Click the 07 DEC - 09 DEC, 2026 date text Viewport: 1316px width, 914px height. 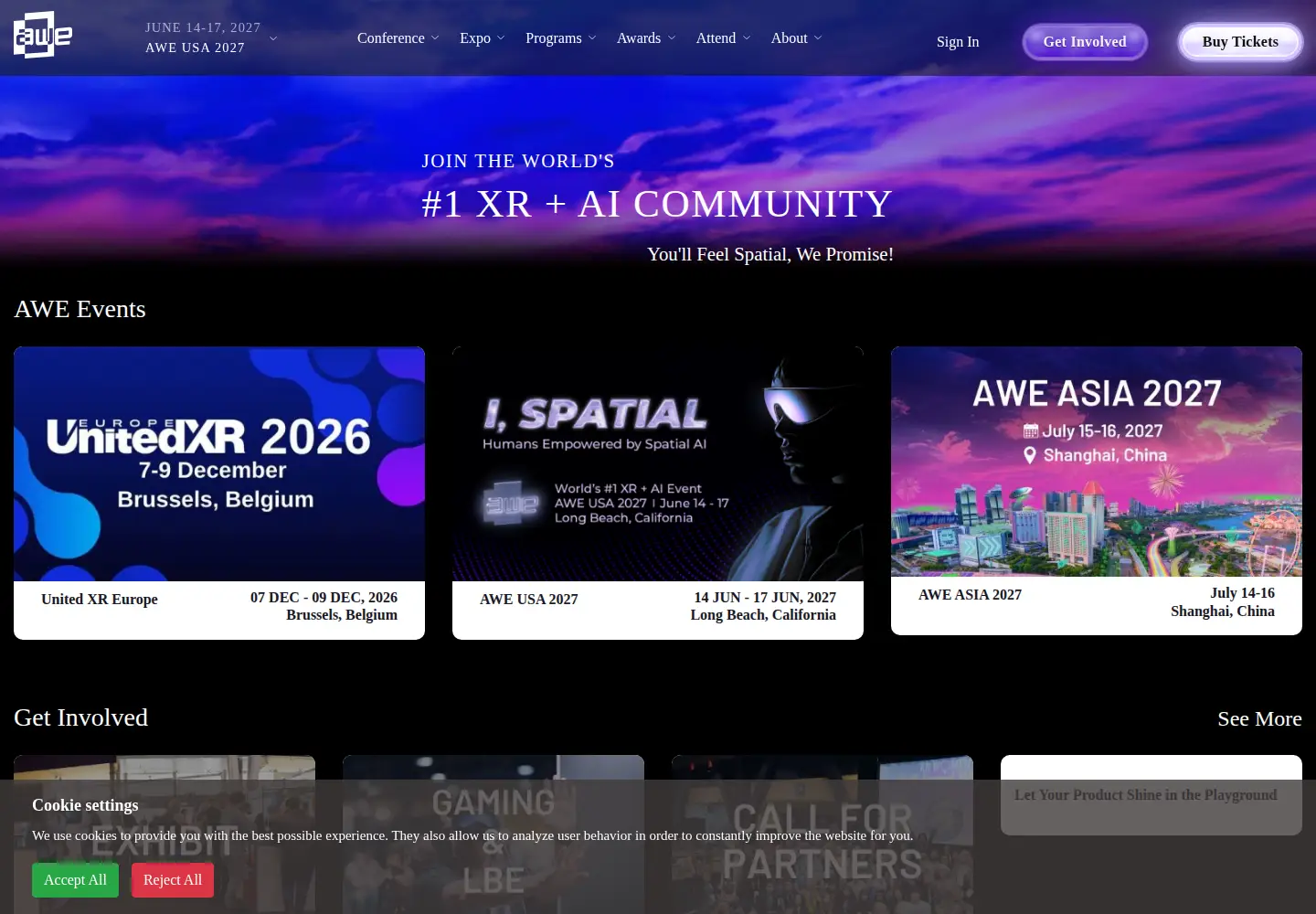(x=324, y=598)
